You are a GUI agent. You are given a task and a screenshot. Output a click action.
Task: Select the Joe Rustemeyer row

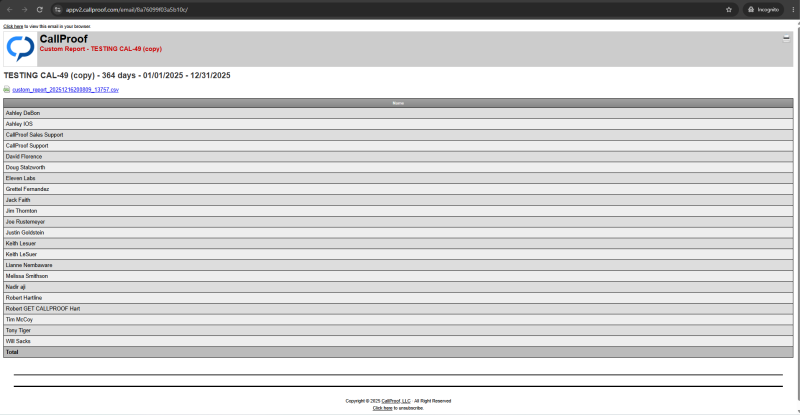398,222
